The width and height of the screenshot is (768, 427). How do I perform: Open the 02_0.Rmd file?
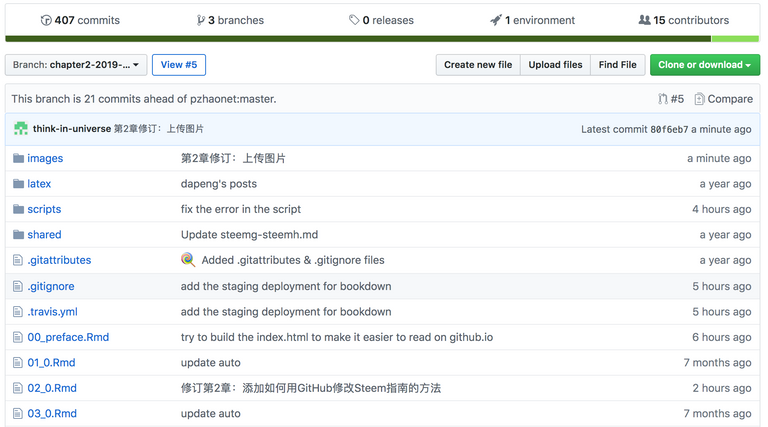[52, 388]
